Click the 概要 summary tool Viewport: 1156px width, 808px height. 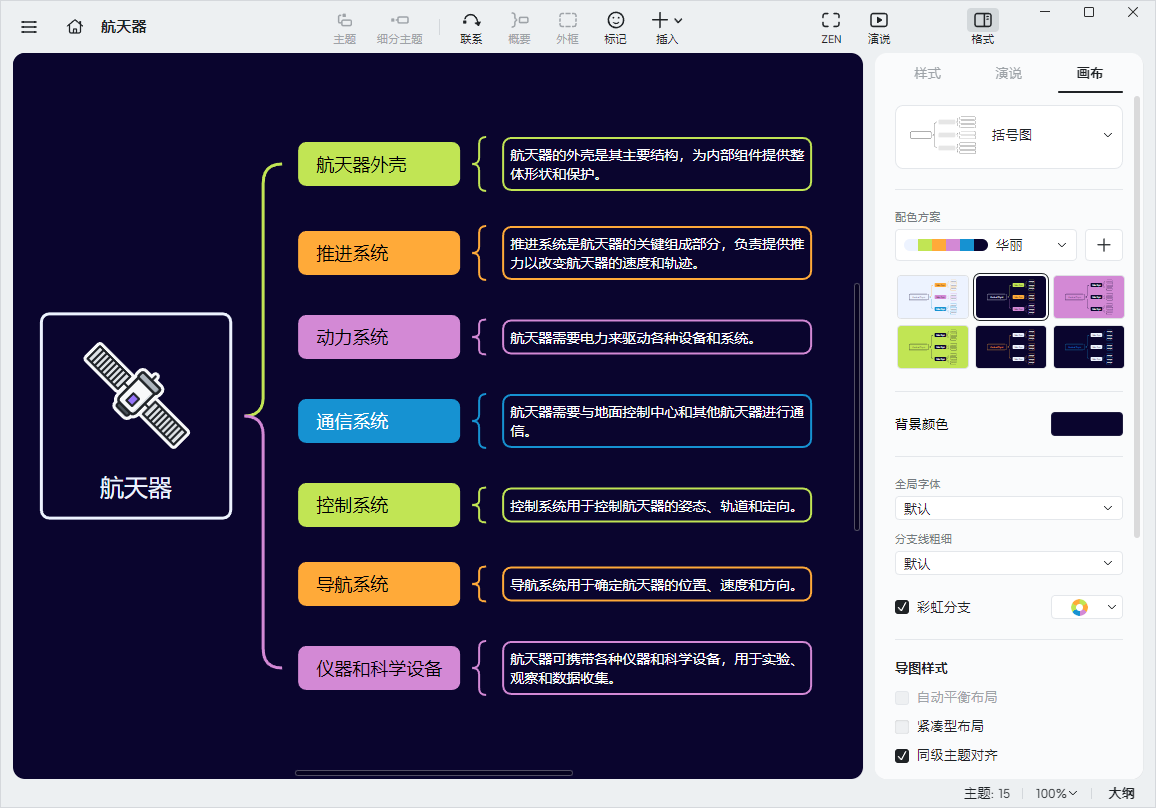click(x=519, y=27)
